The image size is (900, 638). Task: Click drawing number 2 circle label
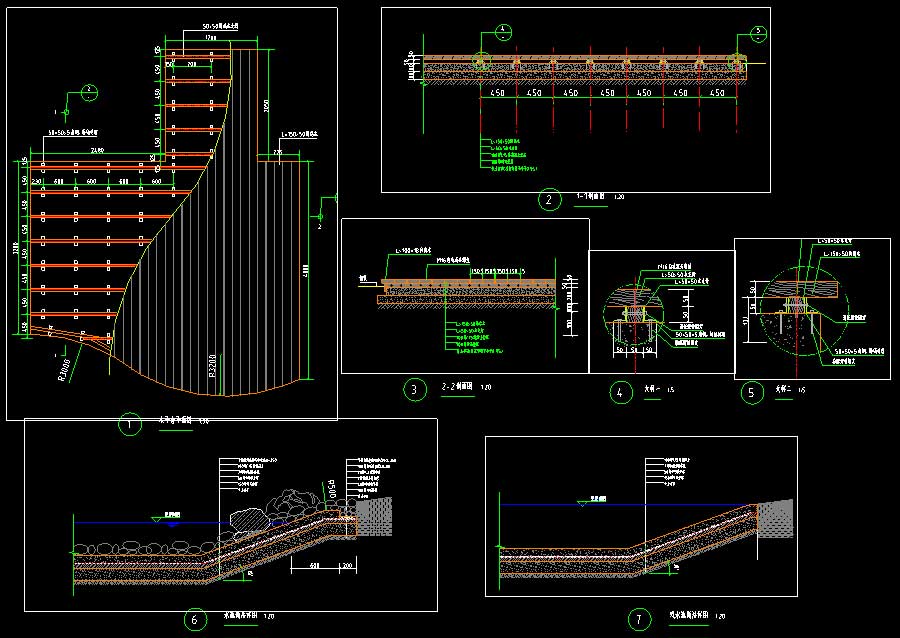(x=549, y=200)
